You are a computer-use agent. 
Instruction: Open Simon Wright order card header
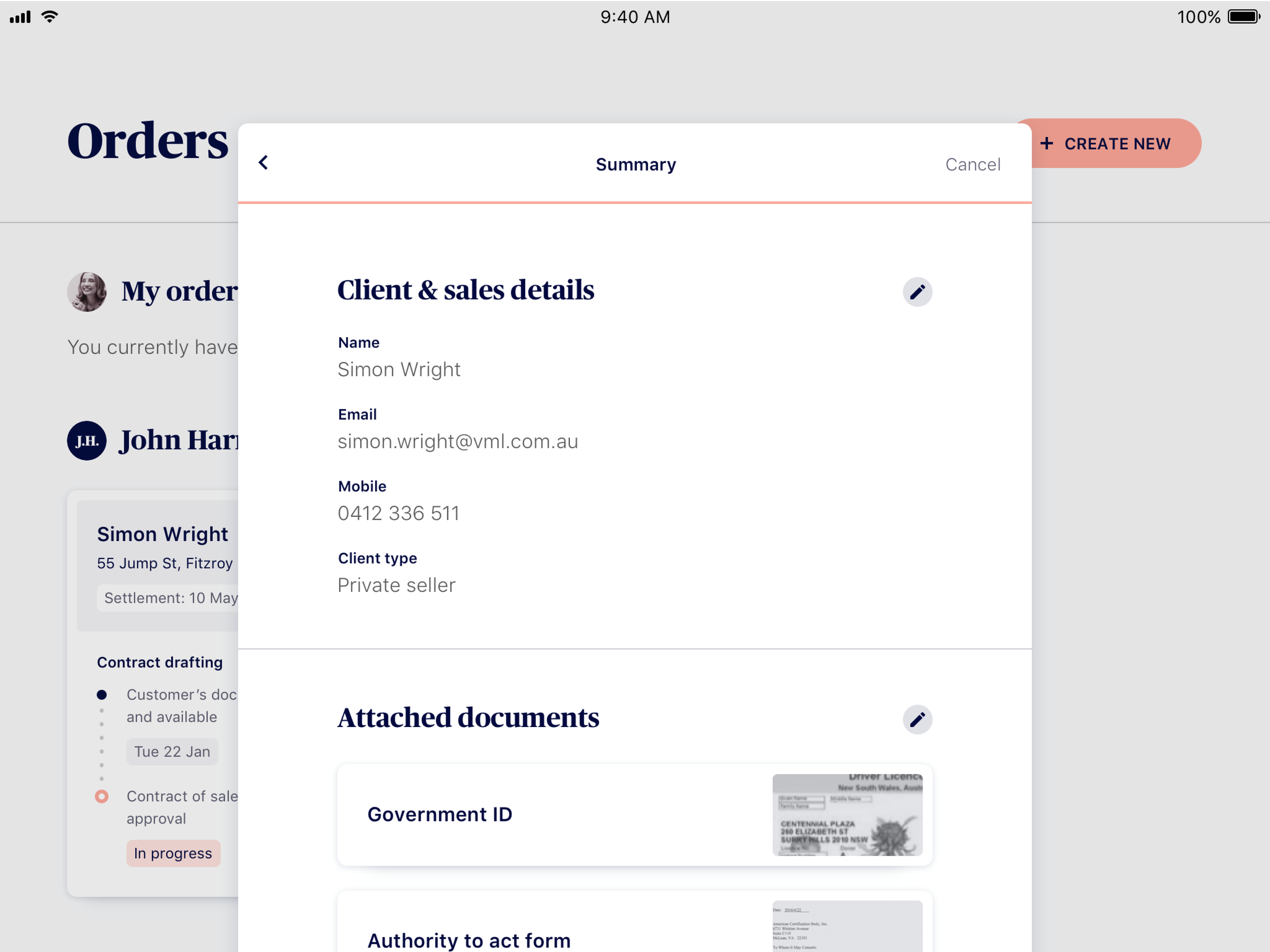coord(163,535)
